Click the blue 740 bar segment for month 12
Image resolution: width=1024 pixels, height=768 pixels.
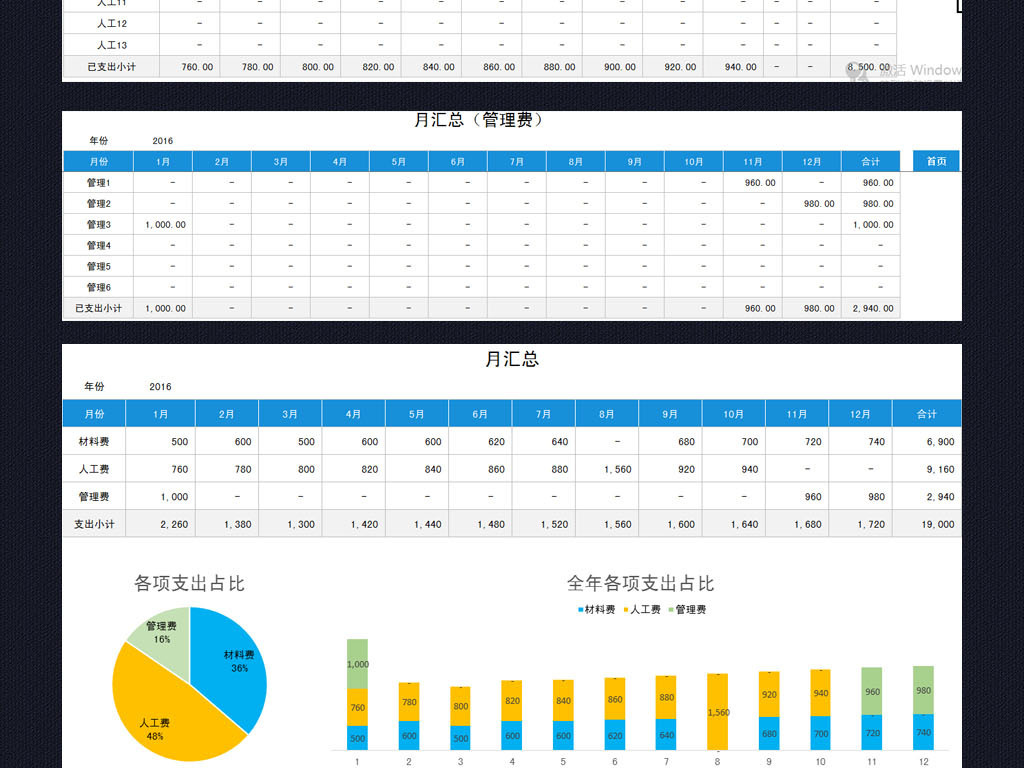coord(923,732)
